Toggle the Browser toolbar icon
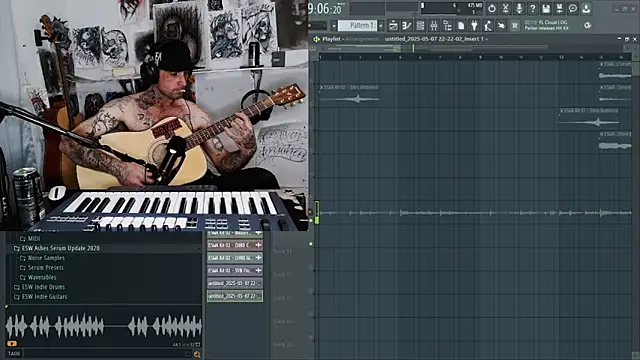Screen dimensions: 640x360 coord(447,26)
